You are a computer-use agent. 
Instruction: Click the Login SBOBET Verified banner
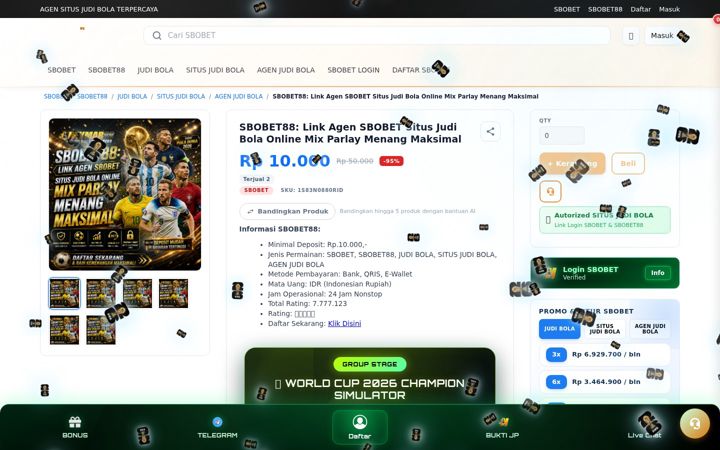[x=605, y=273]
